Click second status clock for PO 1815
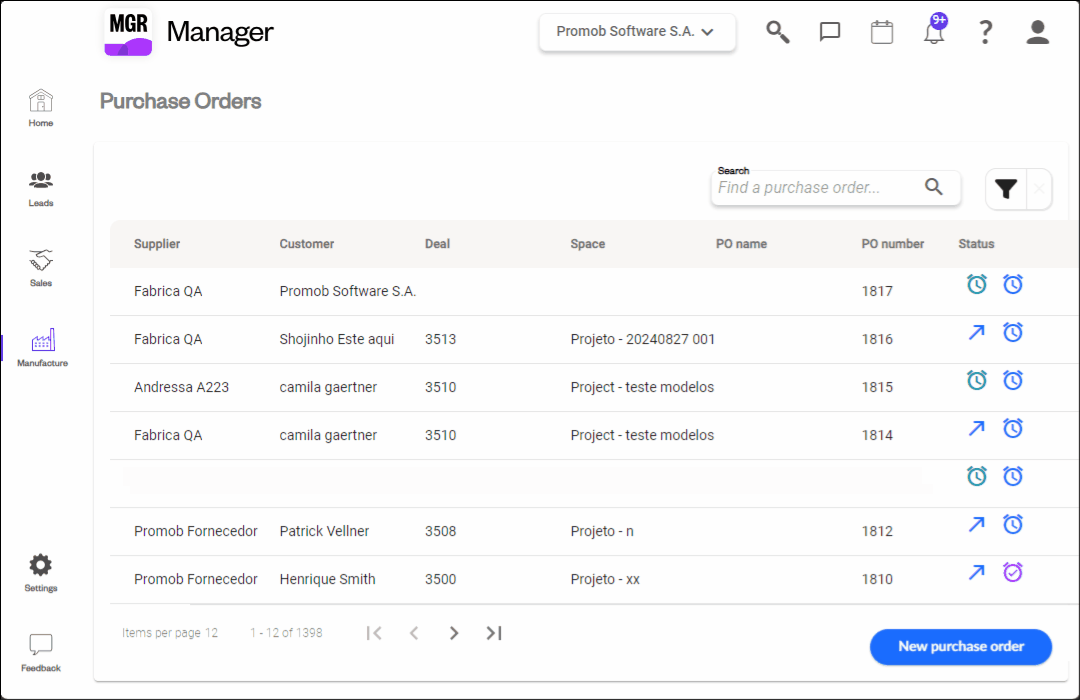Screen dimensions: 1080x700 tap(1012, 380)
